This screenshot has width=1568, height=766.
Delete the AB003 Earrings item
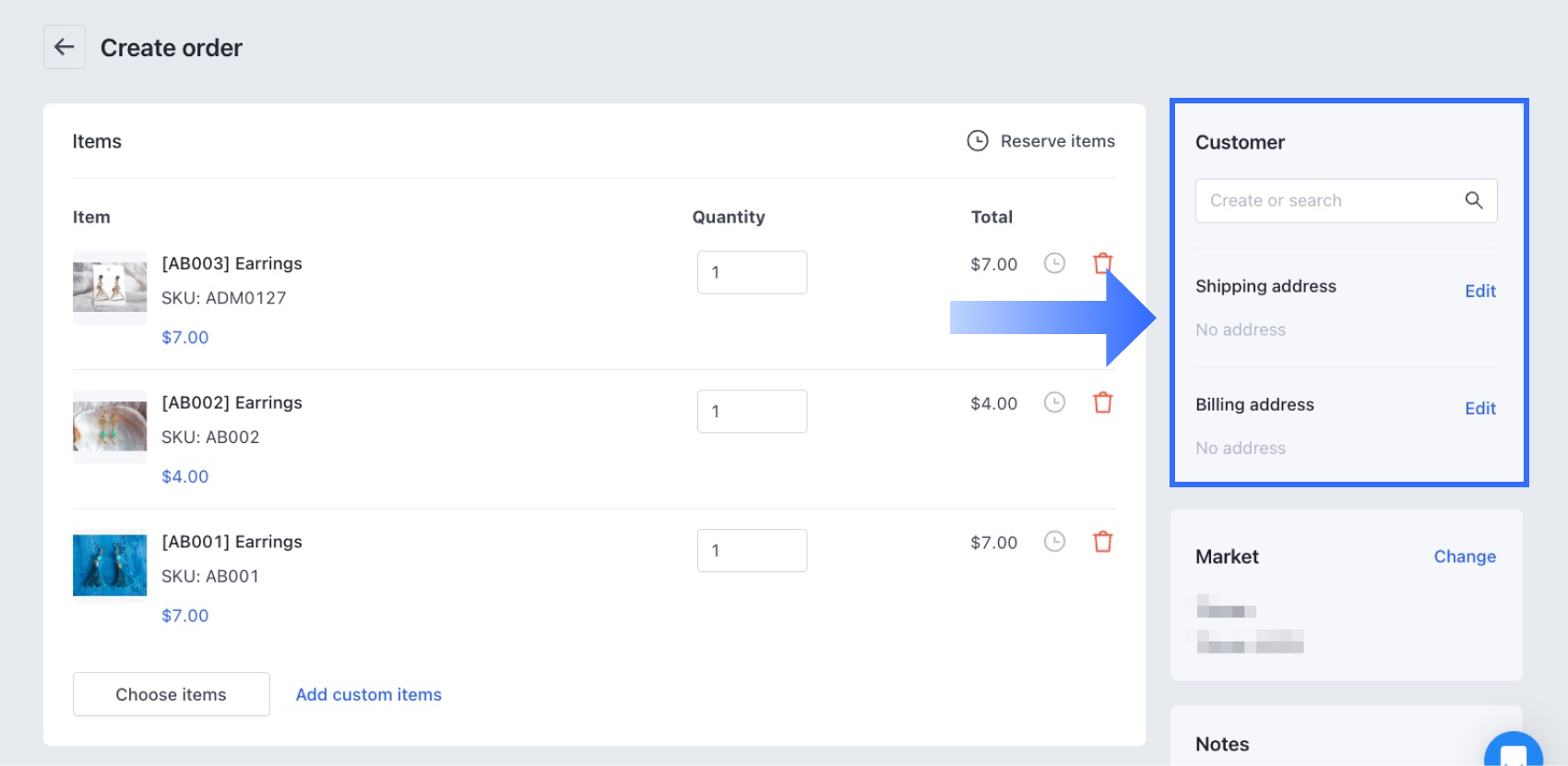pyautogui.click(x=1101, y=263)
